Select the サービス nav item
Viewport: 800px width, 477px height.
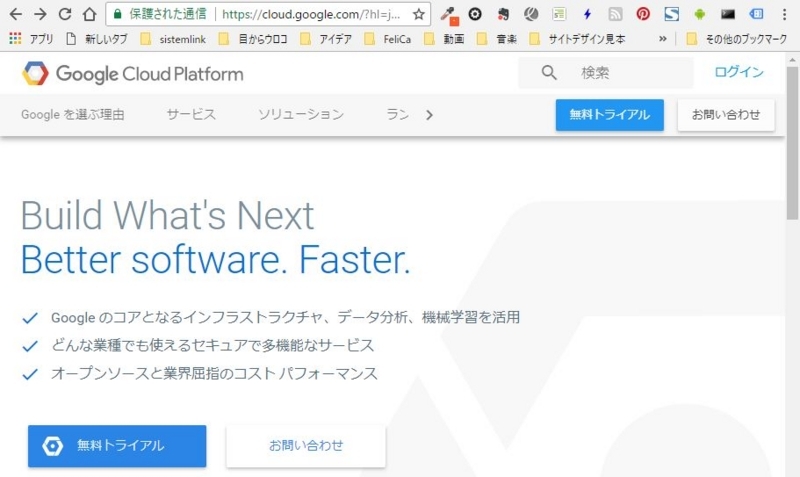[191, 115]
